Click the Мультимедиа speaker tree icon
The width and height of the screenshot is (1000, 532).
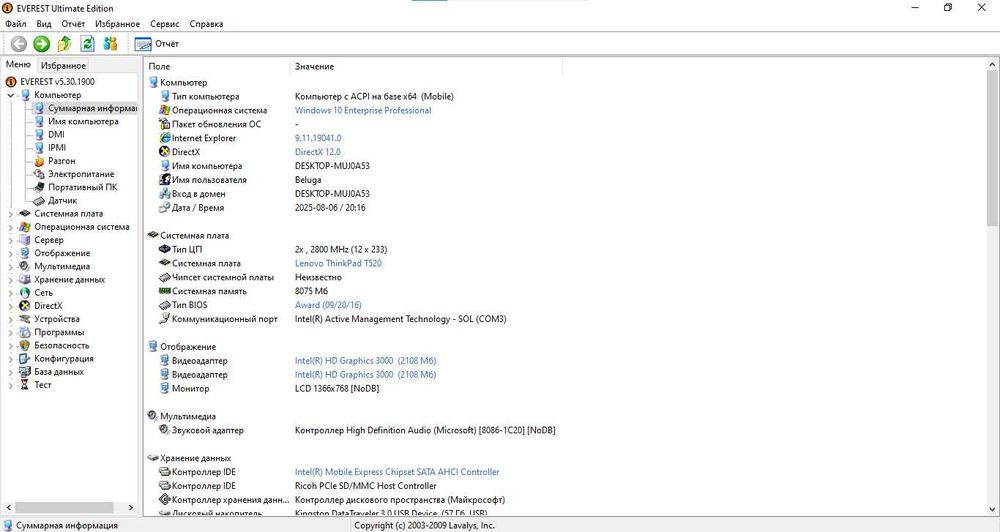click(25, 266)
